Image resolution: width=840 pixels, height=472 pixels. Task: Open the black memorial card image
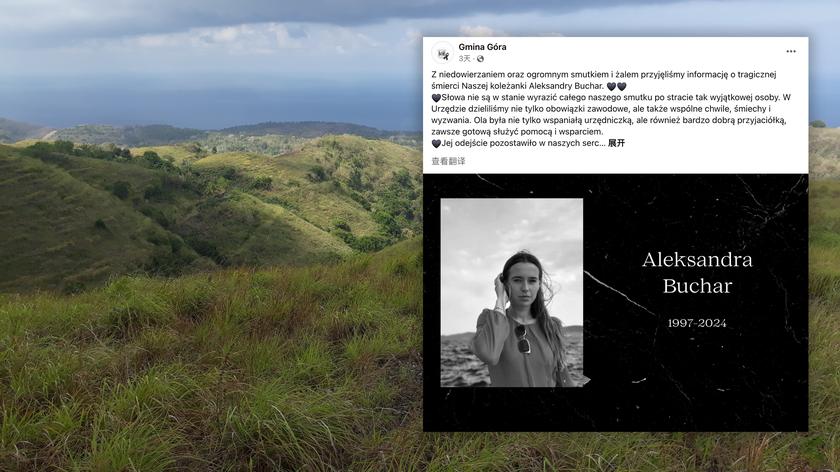pyautogui.click(x=616, y=302)
